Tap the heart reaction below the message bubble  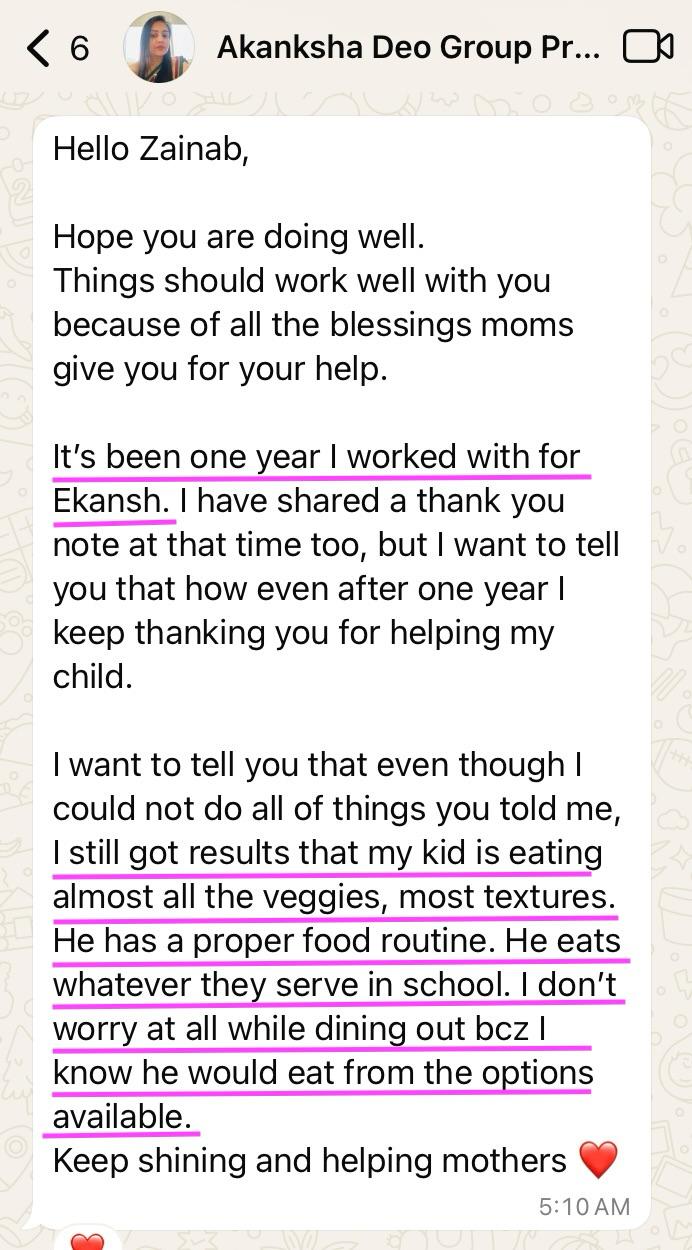tap(87, 1241)
